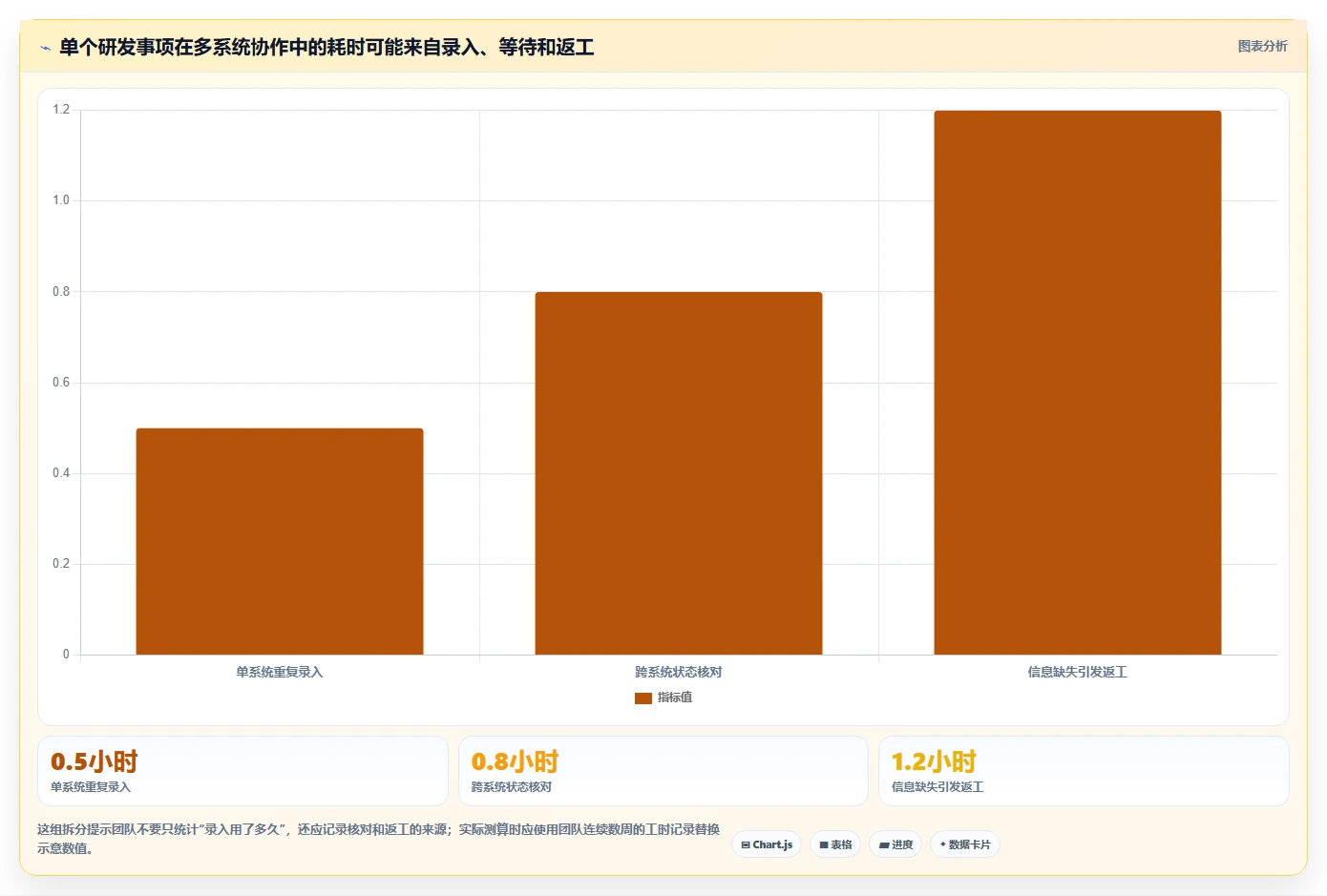The width and height of the screenshot is (1327, 896).
Task: Open the 0.8小时 data card
Action: point(663,771)
